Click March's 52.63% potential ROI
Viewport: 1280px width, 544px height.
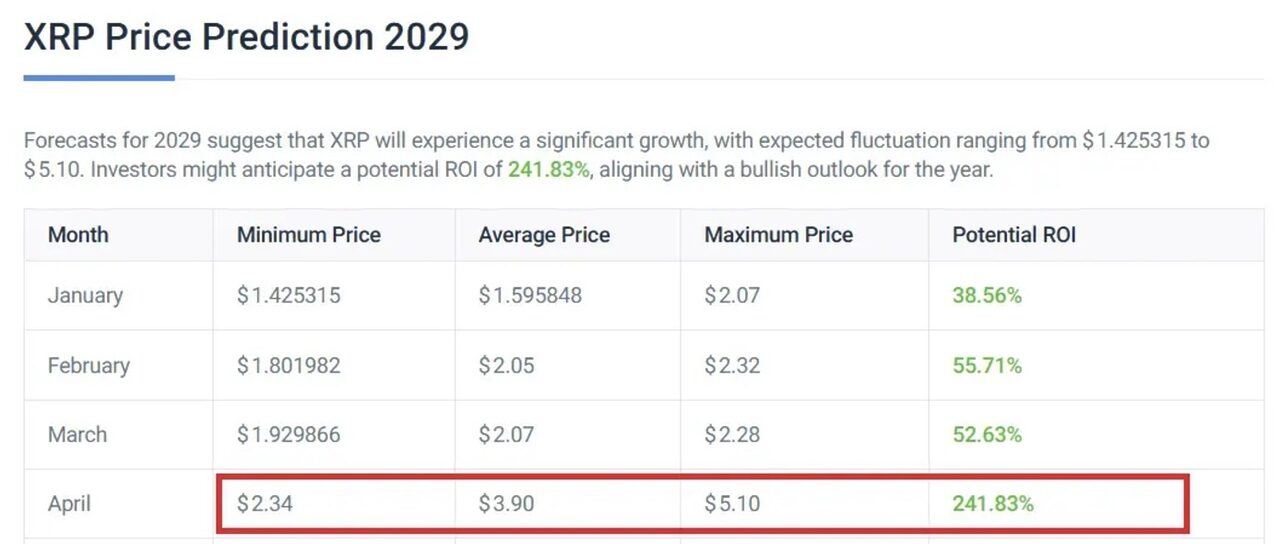tap(987, 435)
